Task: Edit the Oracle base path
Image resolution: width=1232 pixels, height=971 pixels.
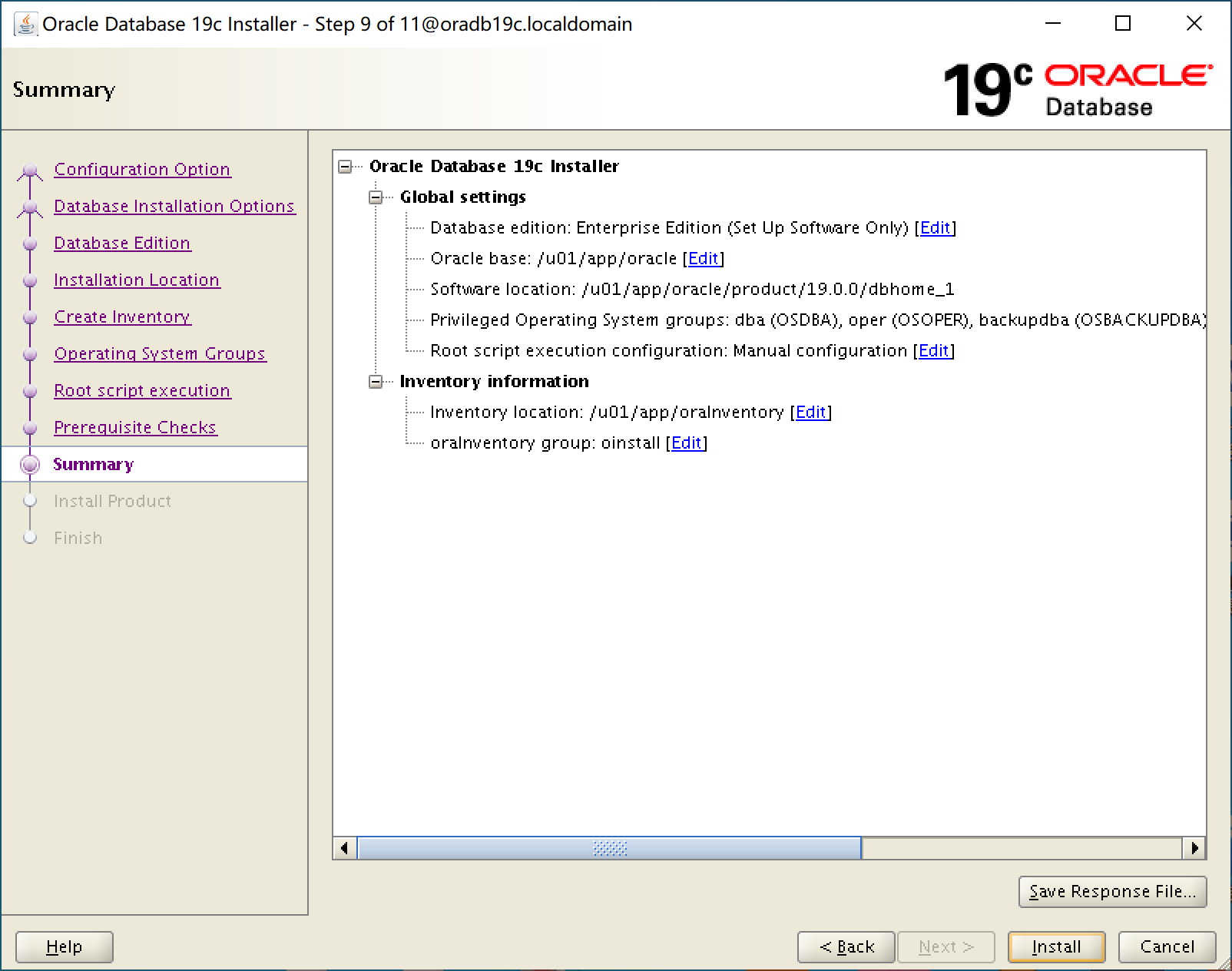Action: tap(703, 259)
